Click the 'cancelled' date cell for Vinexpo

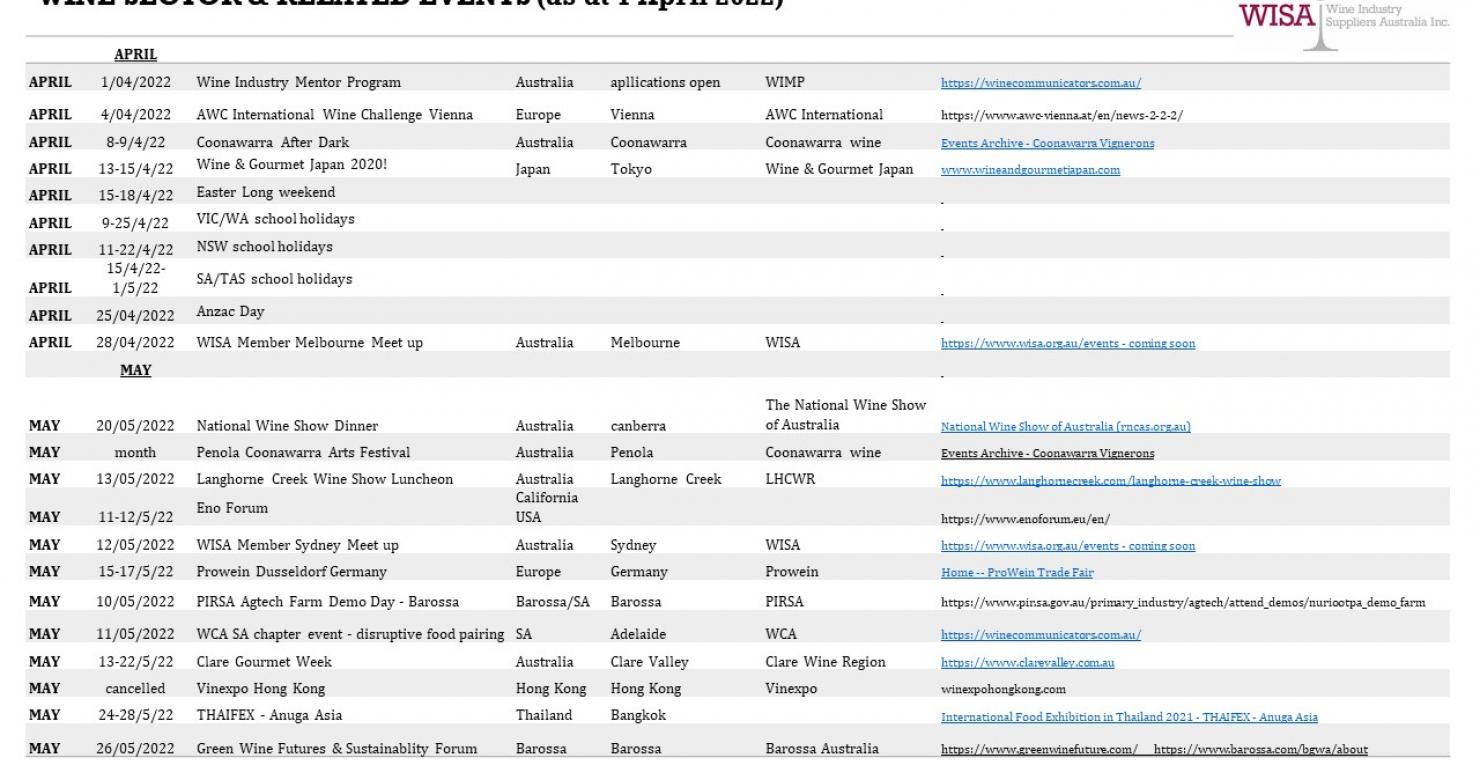pyautogui.click(x=136, y=688)
